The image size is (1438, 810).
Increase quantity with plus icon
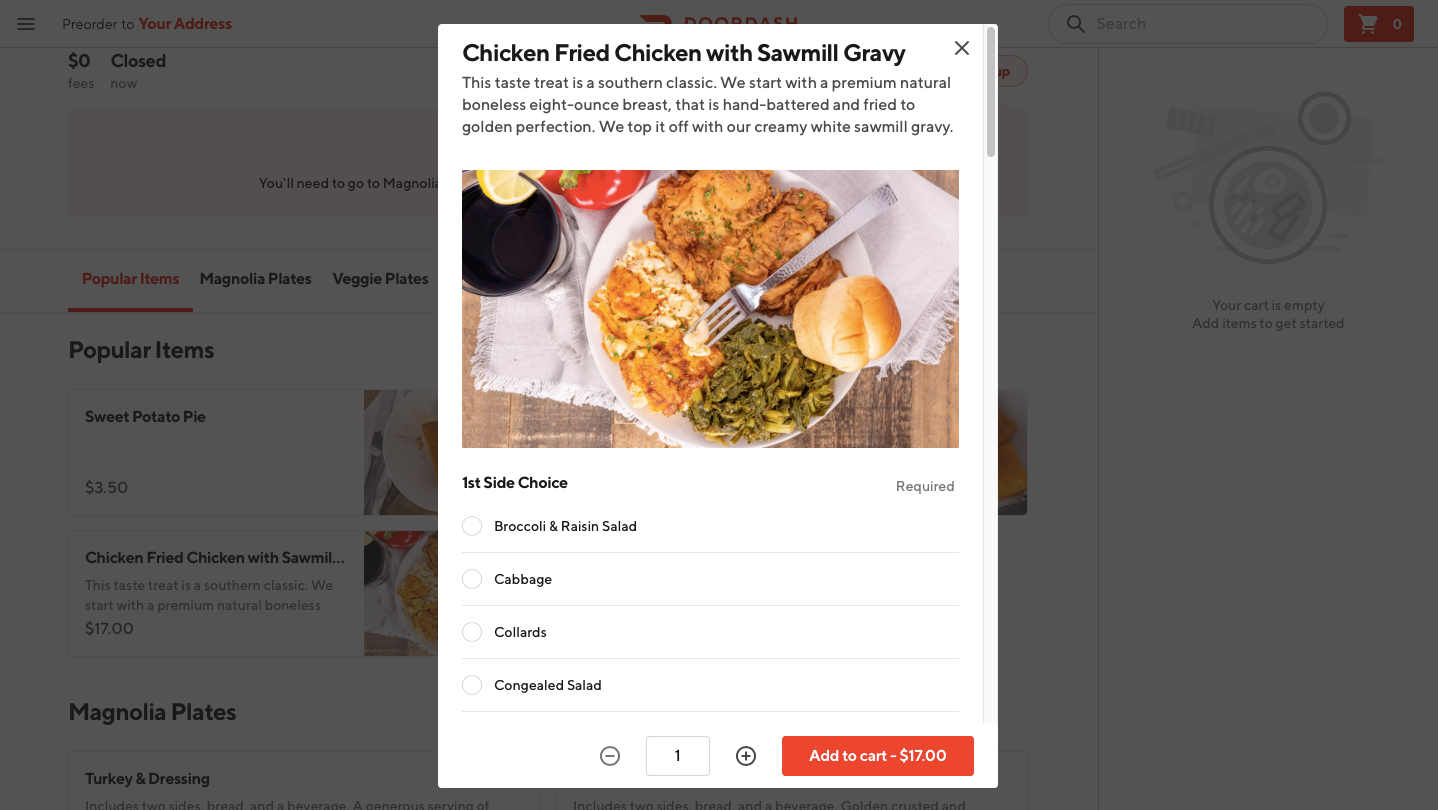pos(746,756)
